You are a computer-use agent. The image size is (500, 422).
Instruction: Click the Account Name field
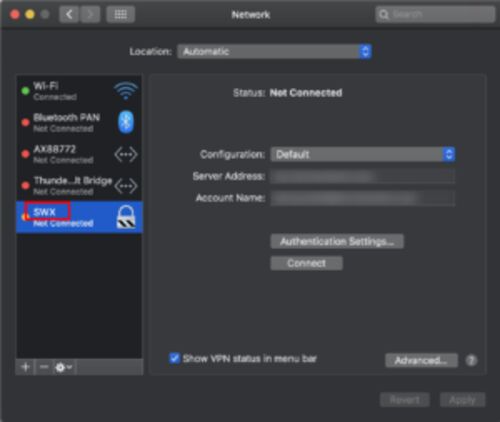[x=363, y=198]
